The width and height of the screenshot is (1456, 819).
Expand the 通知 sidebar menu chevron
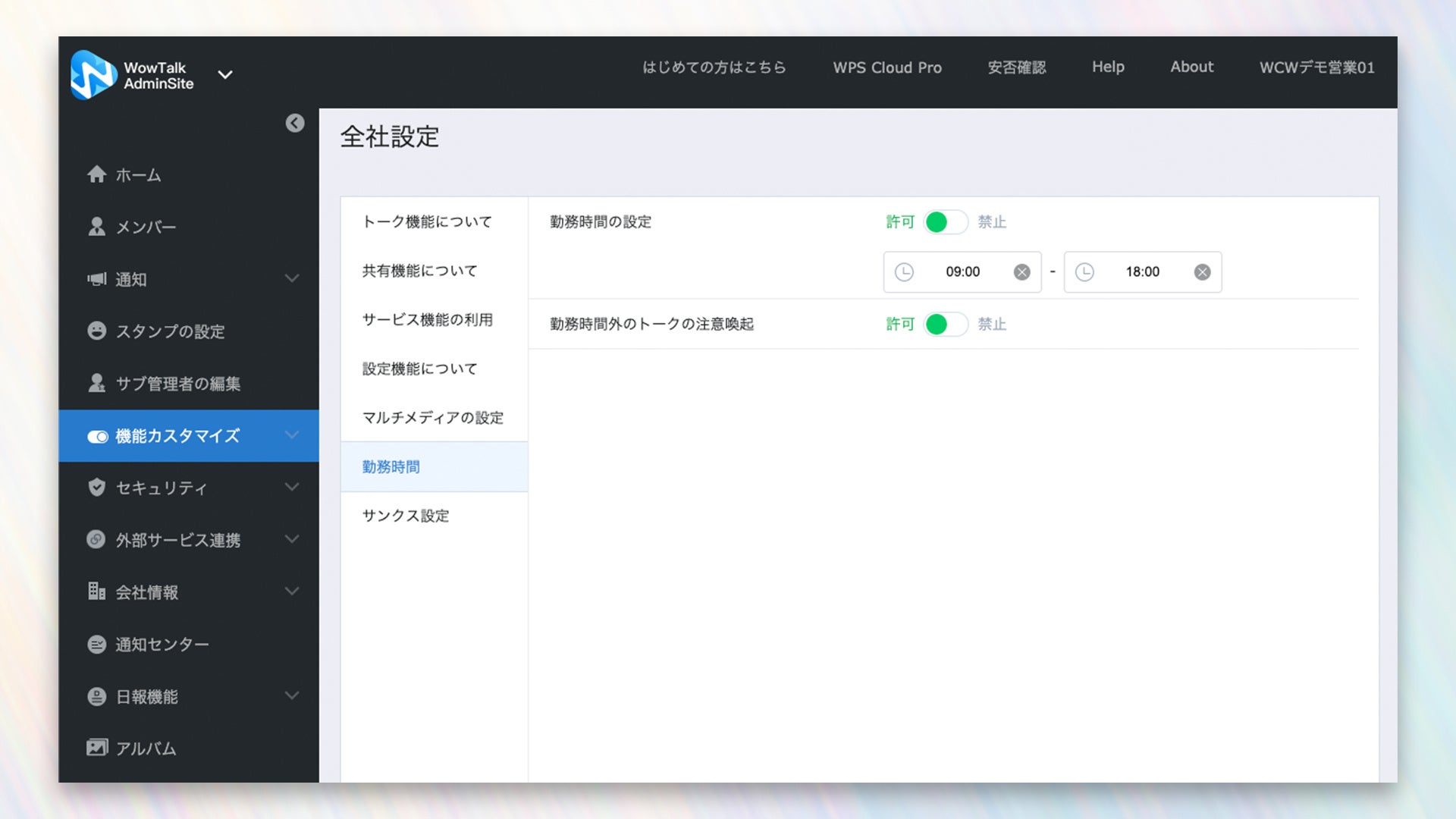click(x=292, y=278)
